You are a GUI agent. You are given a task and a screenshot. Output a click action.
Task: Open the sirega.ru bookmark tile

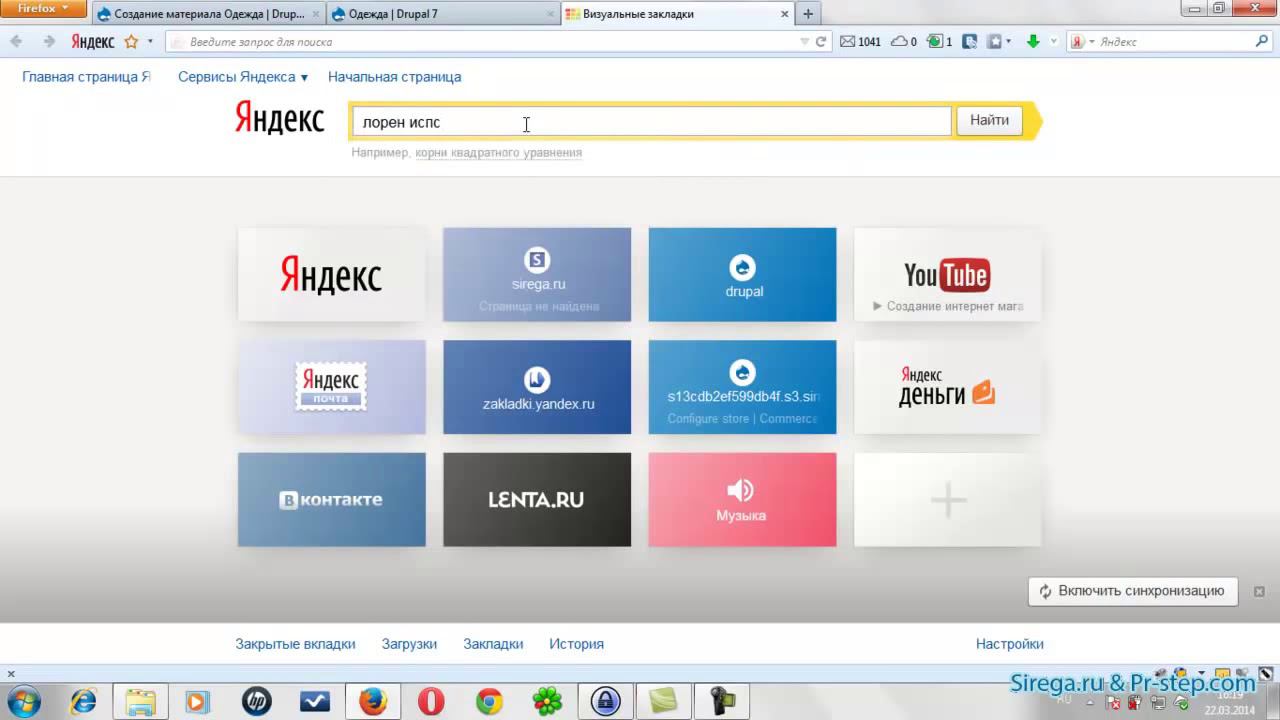pyautogui.click(x=537, y=275)
